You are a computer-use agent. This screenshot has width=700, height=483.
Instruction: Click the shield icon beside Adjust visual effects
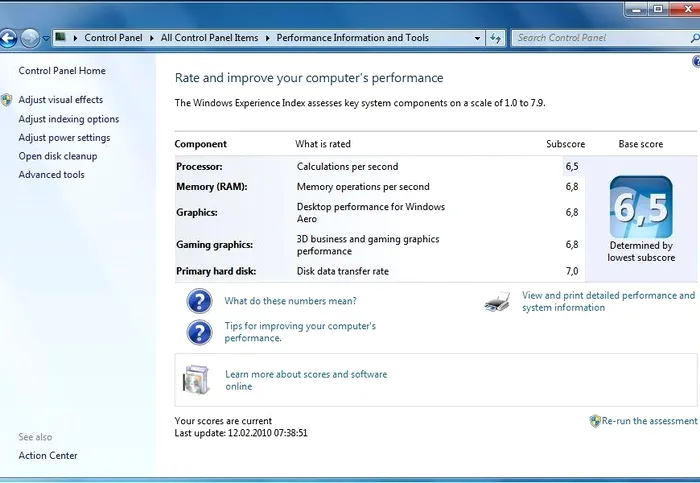7,100
